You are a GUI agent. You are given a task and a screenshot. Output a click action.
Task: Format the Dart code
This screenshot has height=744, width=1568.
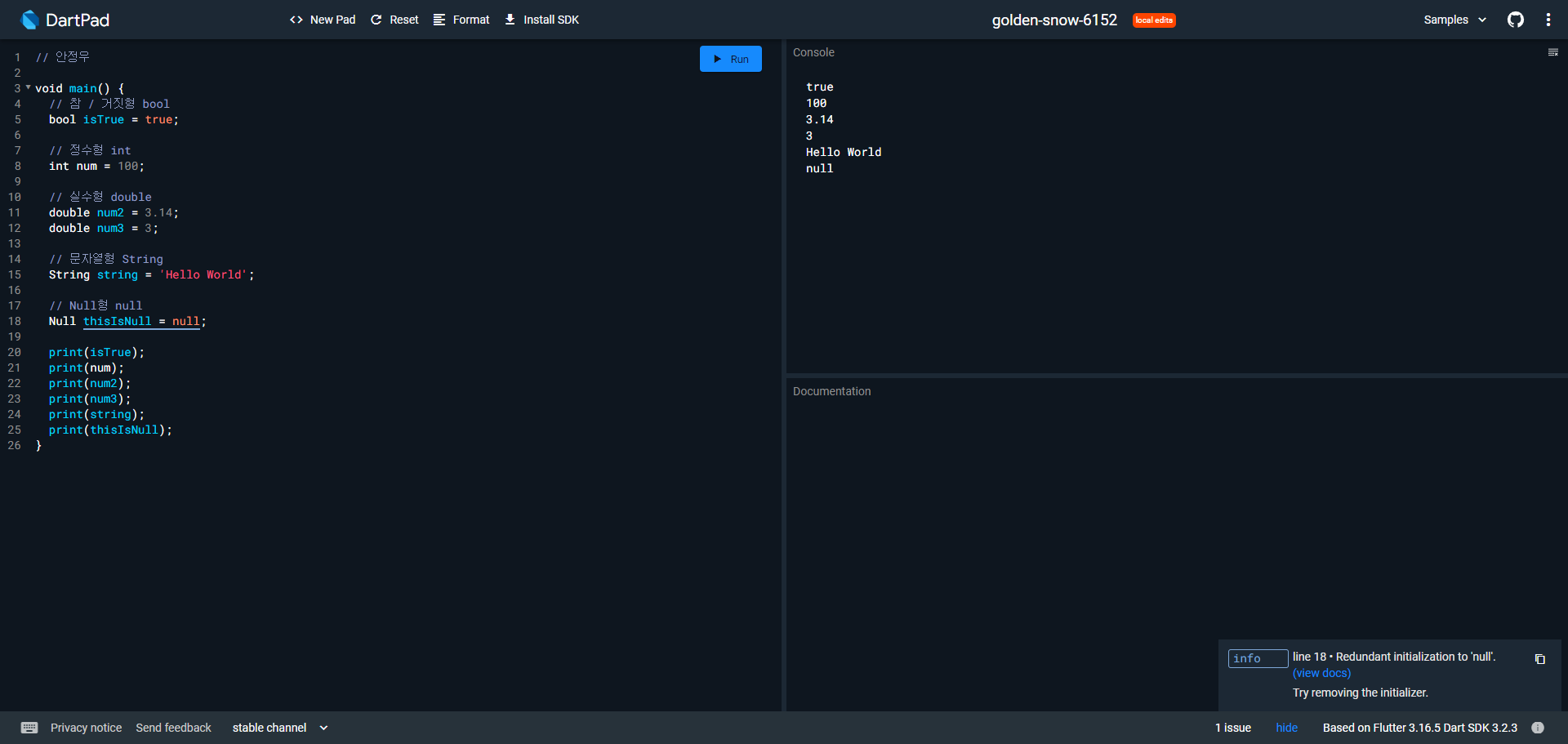(x=461, y=20)
